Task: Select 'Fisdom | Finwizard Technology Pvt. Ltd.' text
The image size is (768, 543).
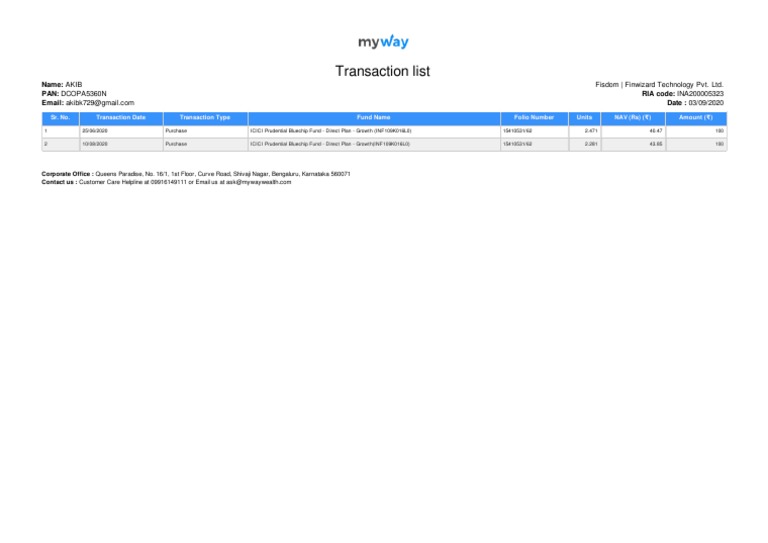Action: pos(659,85)
